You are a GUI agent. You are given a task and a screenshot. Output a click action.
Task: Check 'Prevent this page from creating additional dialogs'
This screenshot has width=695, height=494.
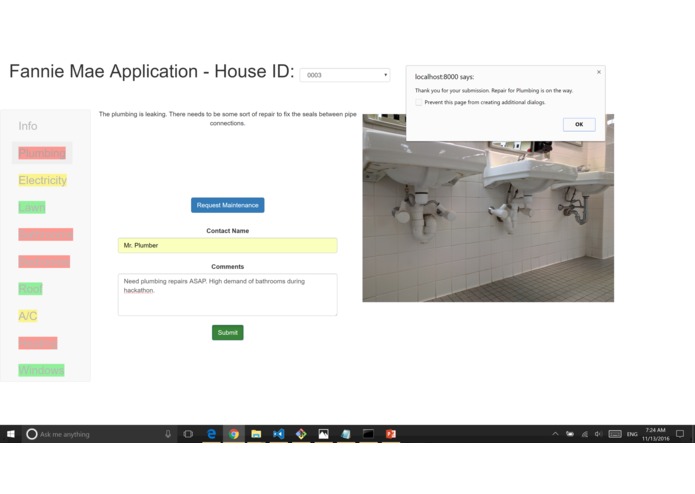[418, 102]
